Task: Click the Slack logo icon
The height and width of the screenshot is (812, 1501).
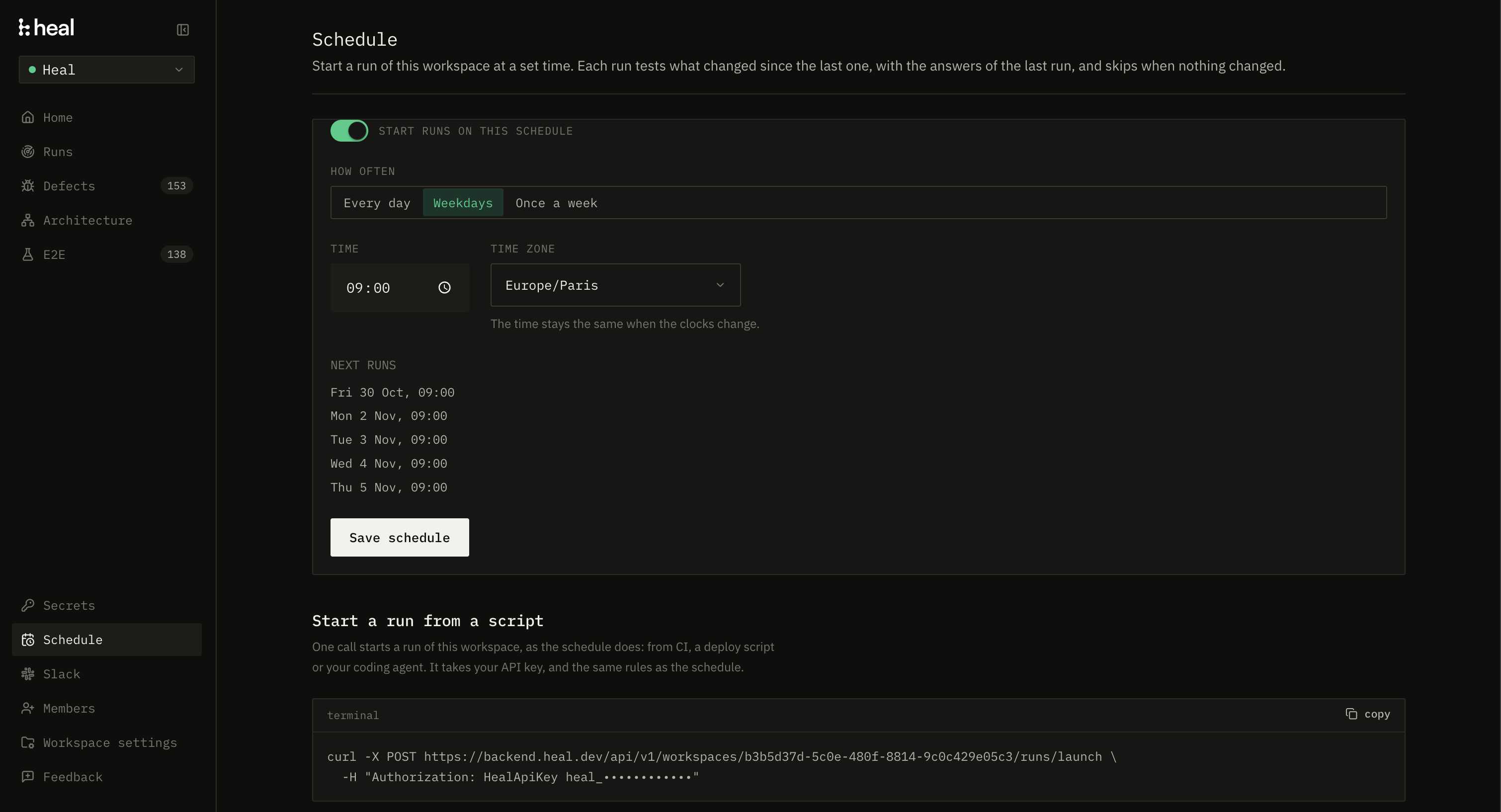Action: tap(27, 674)
